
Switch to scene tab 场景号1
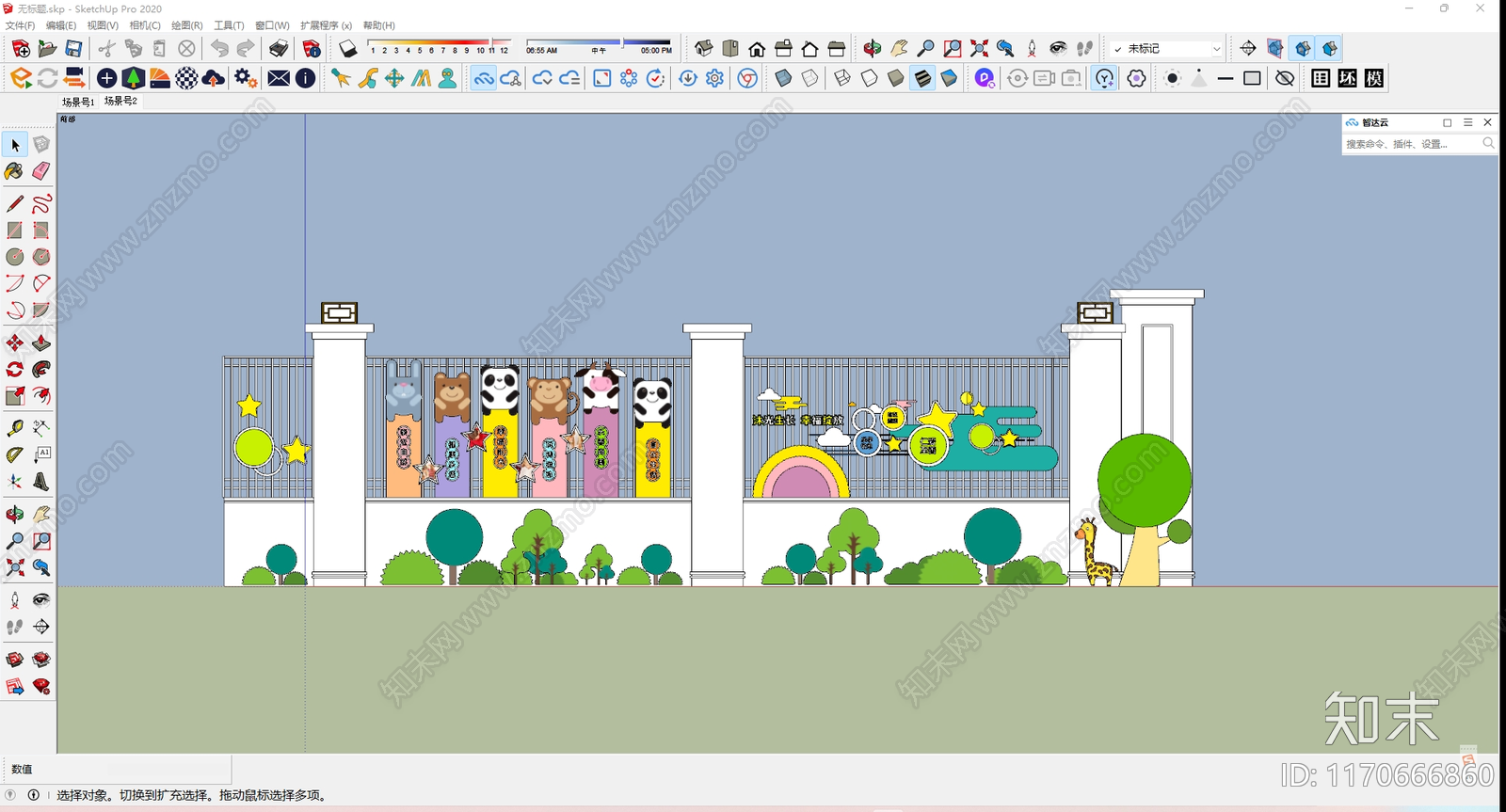pyautogui.click(x=78, y=102)
